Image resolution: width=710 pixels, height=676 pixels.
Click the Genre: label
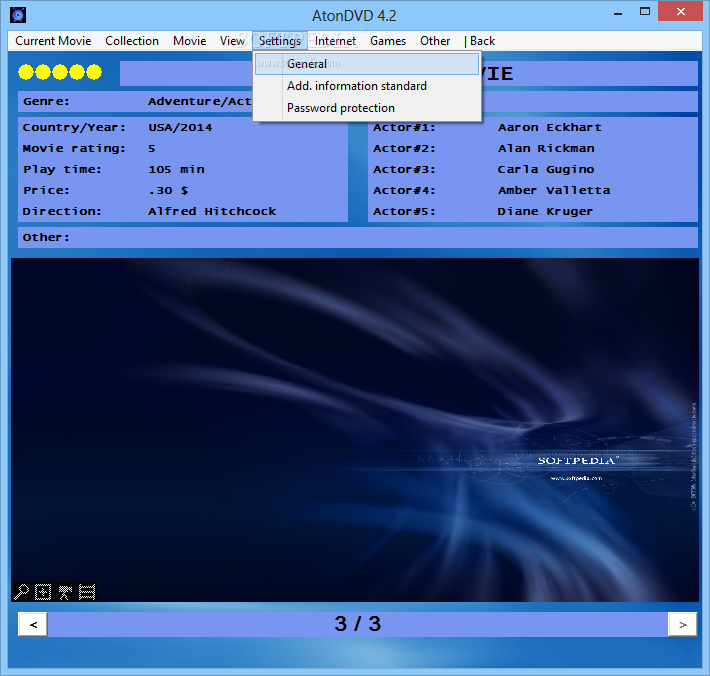47,101
